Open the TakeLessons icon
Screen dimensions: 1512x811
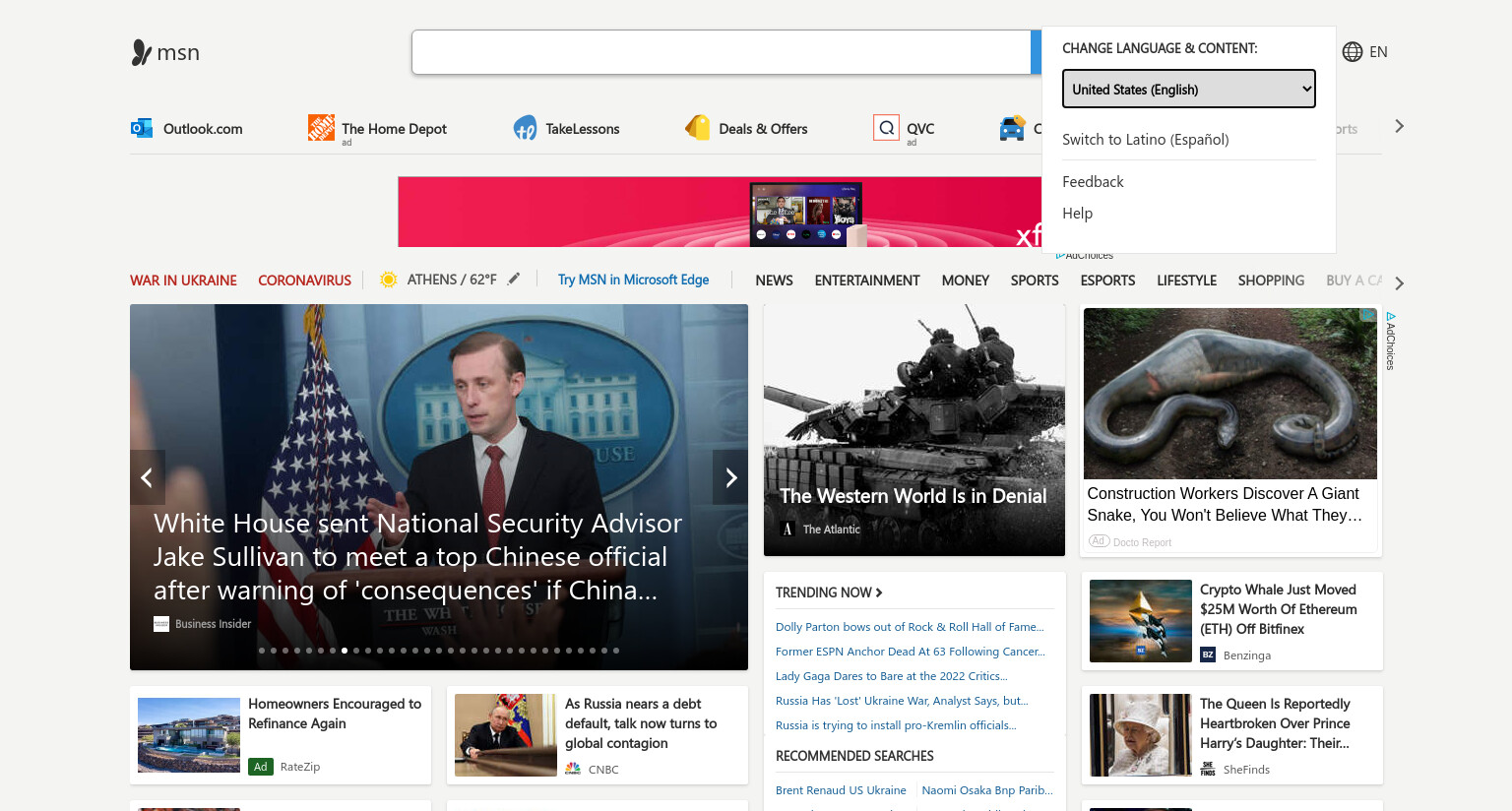click(525, 128)
